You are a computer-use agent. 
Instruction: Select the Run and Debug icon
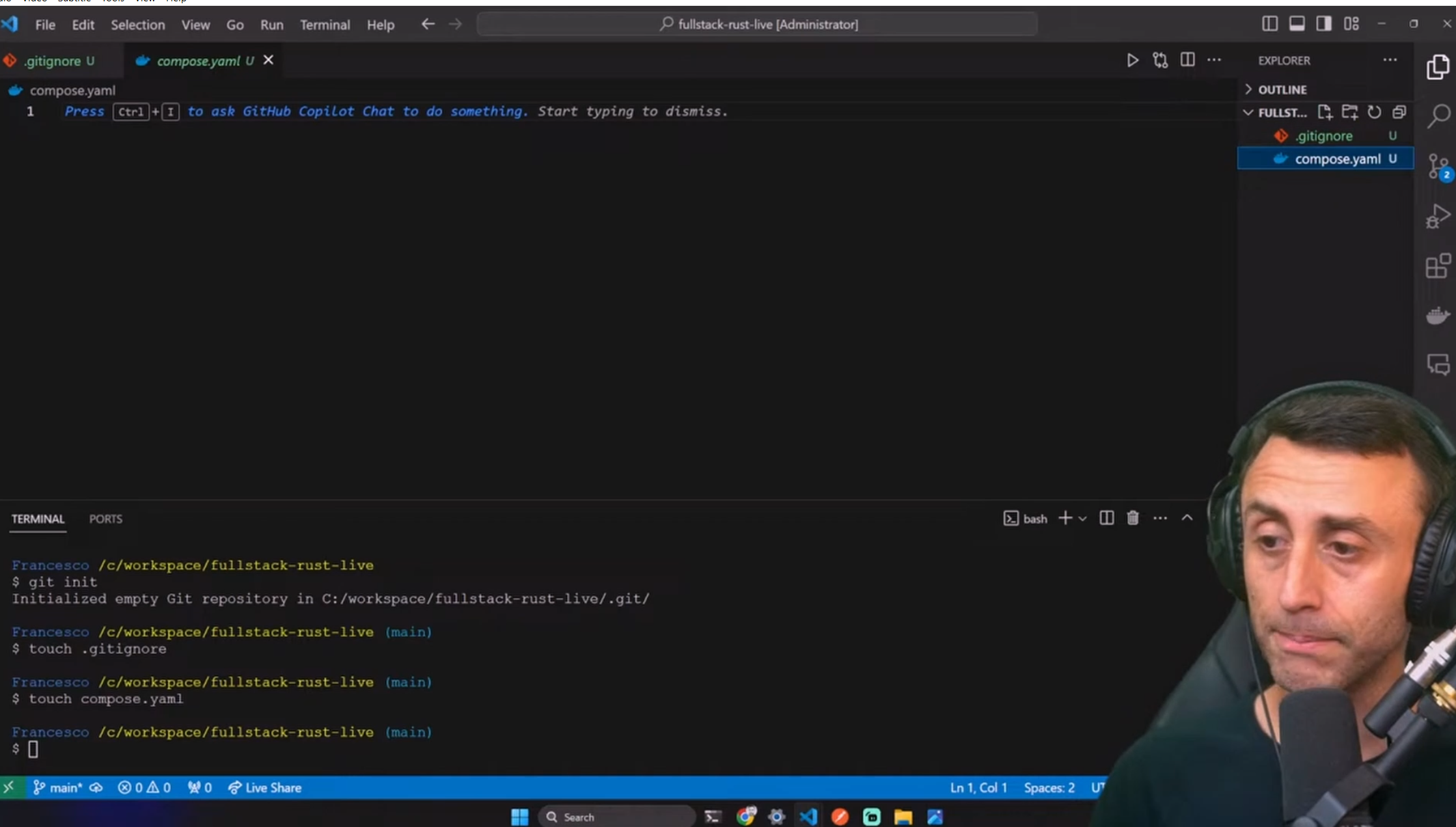click(1438, 216)
